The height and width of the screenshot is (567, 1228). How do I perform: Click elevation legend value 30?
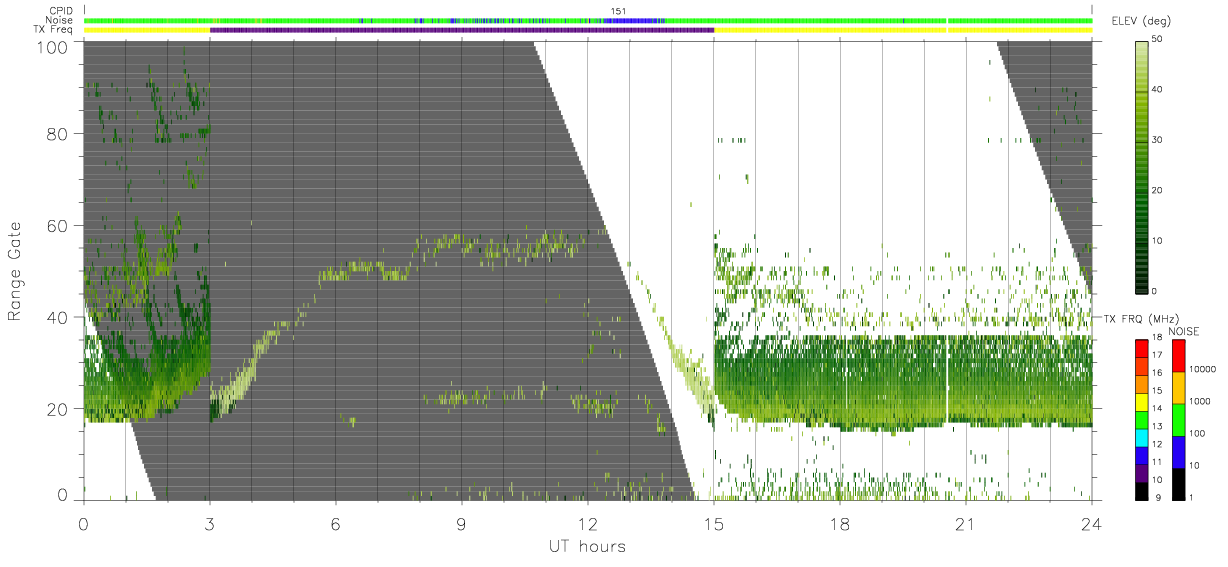(1157, 141)
